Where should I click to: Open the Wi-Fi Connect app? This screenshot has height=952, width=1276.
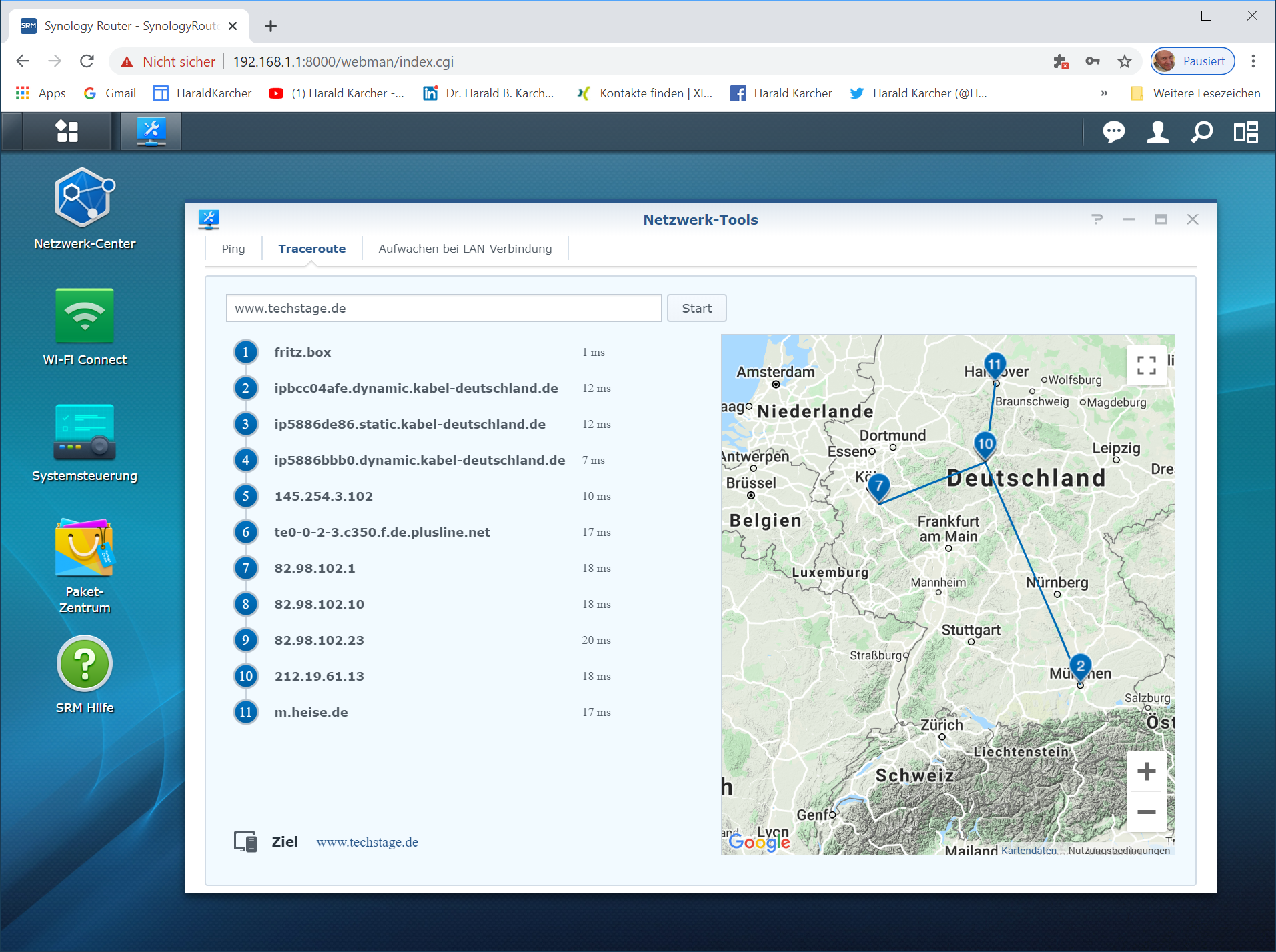[85, 316]
